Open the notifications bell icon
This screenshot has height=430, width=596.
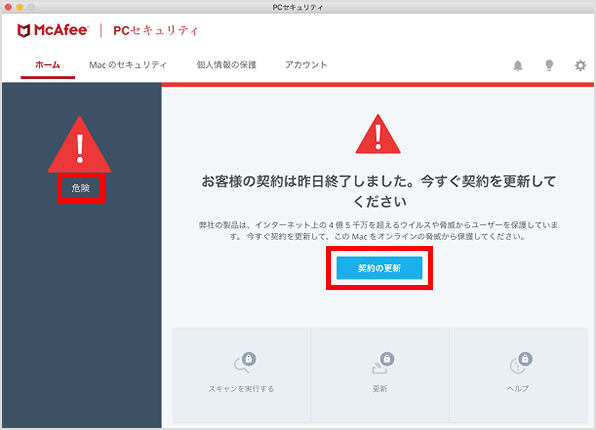pos(518,66)
